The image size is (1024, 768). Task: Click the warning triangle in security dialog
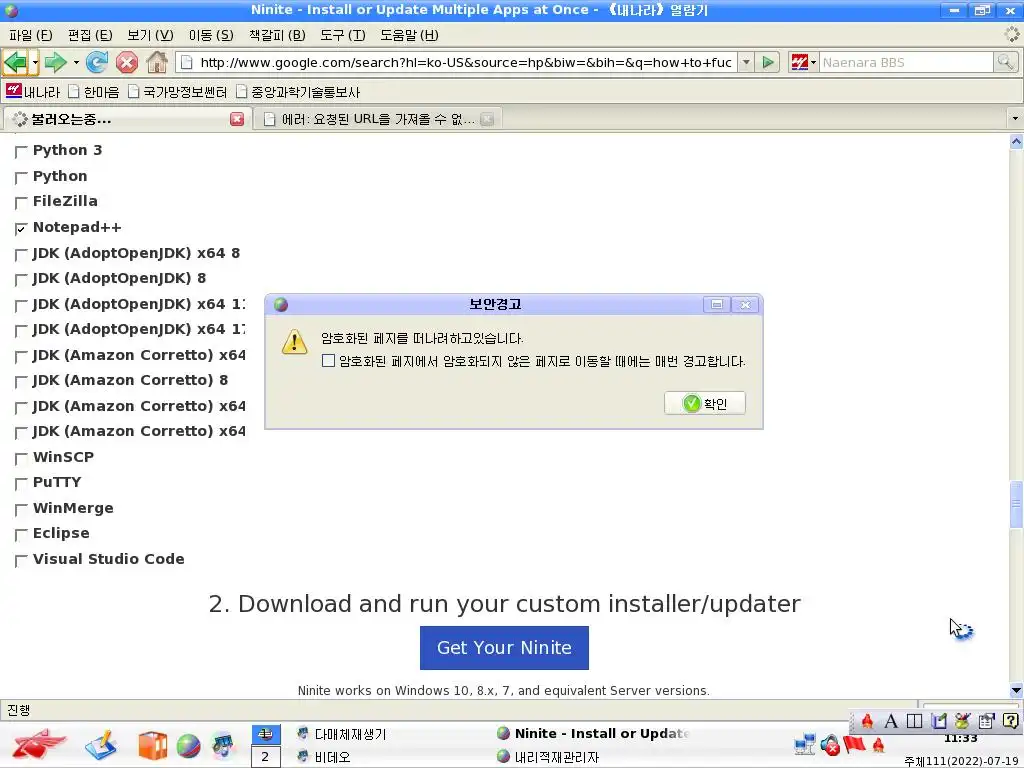click(x=295, y=342)
